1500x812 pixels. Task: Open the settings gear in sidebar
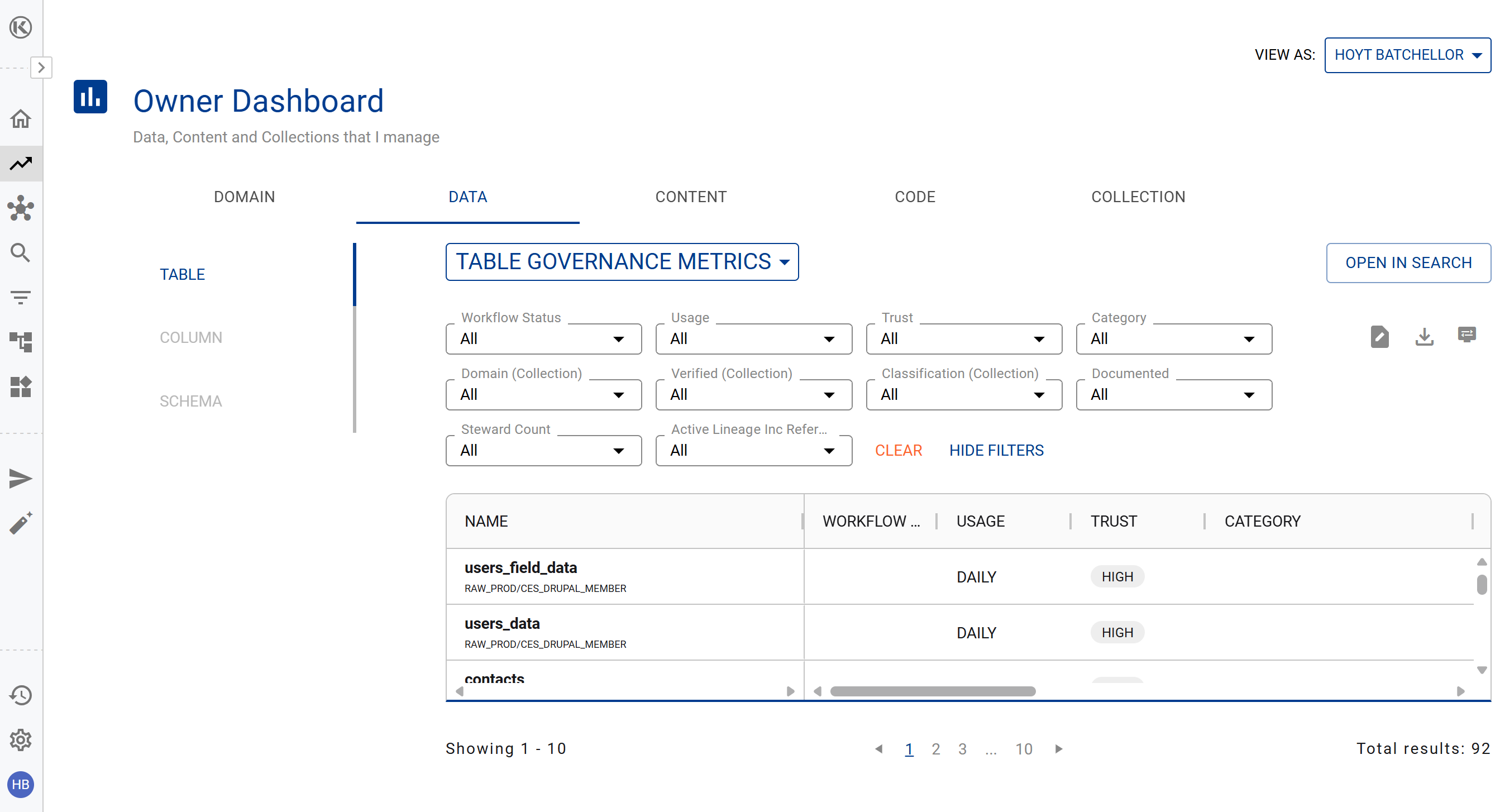tap(21, 740)
